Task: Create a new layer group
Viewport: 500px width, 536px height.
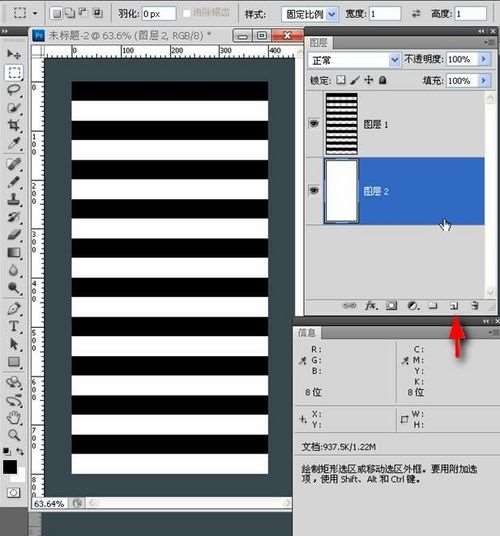Action: [433, 305]
